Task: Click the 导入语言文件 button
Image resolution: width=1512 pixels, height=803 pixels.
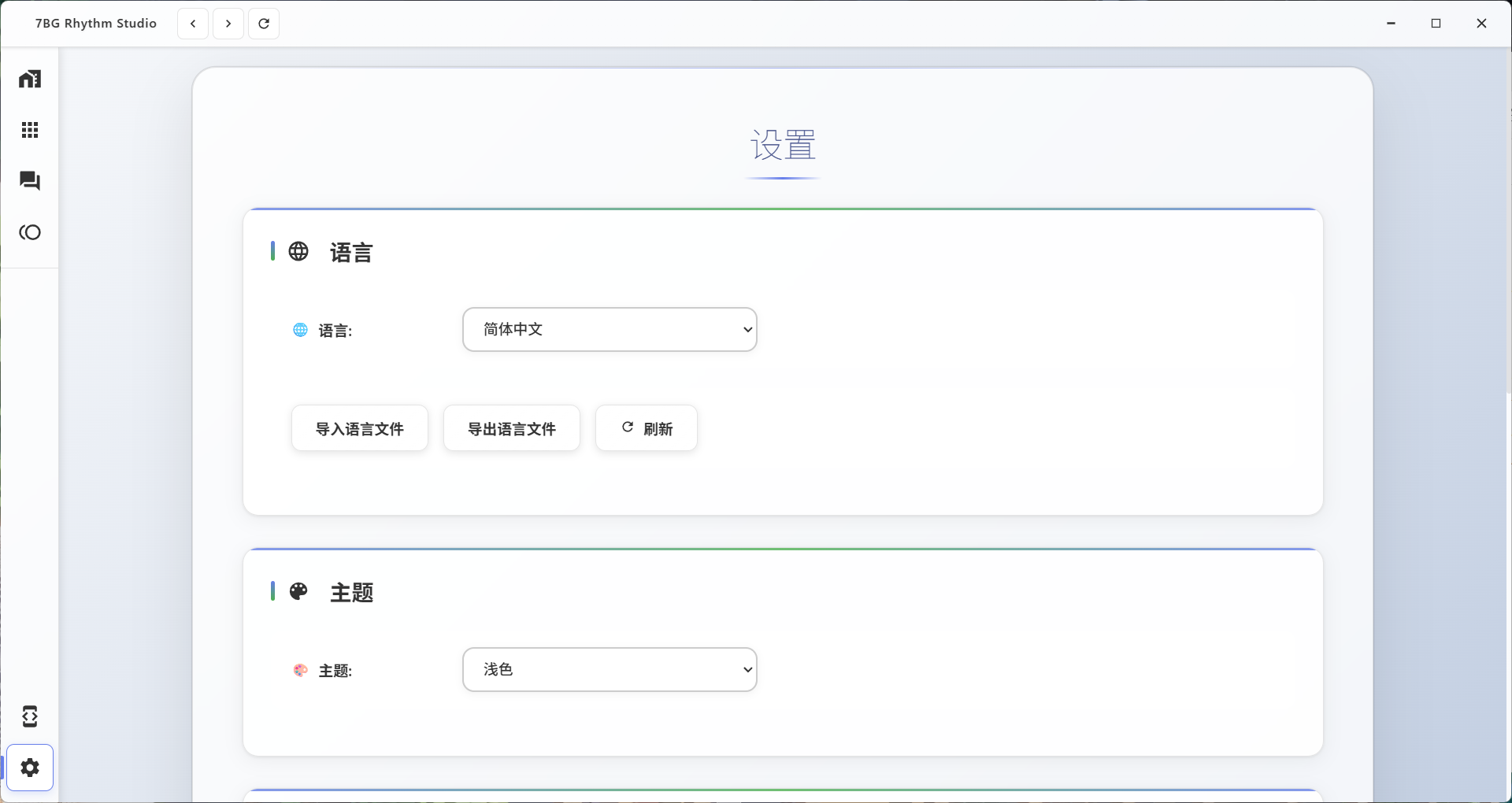Action: (x=359, y=428)
